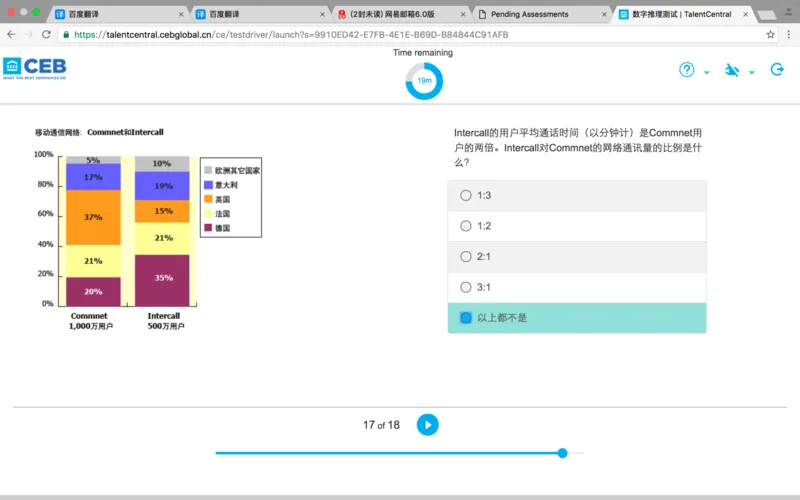Click the orange 英国 legend swatch
The image size is (800, 500).
[x=208, y=198]
